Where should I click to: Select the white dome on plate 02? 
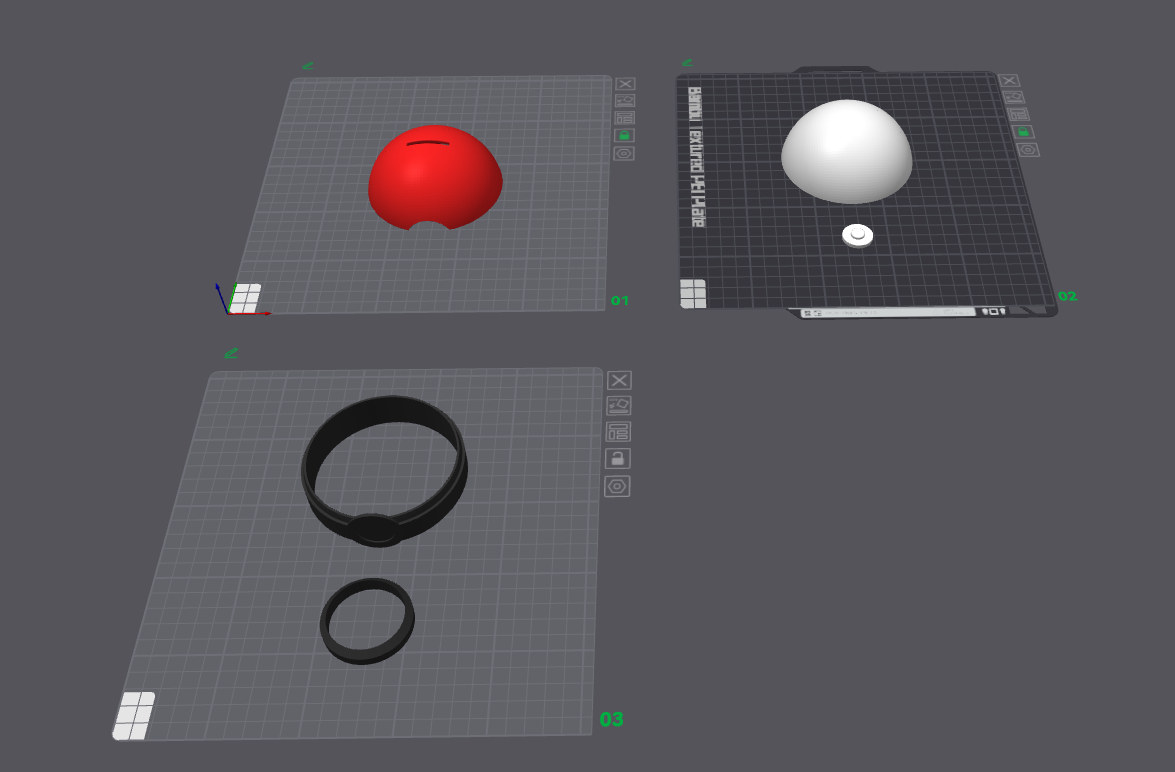(847, 151)
